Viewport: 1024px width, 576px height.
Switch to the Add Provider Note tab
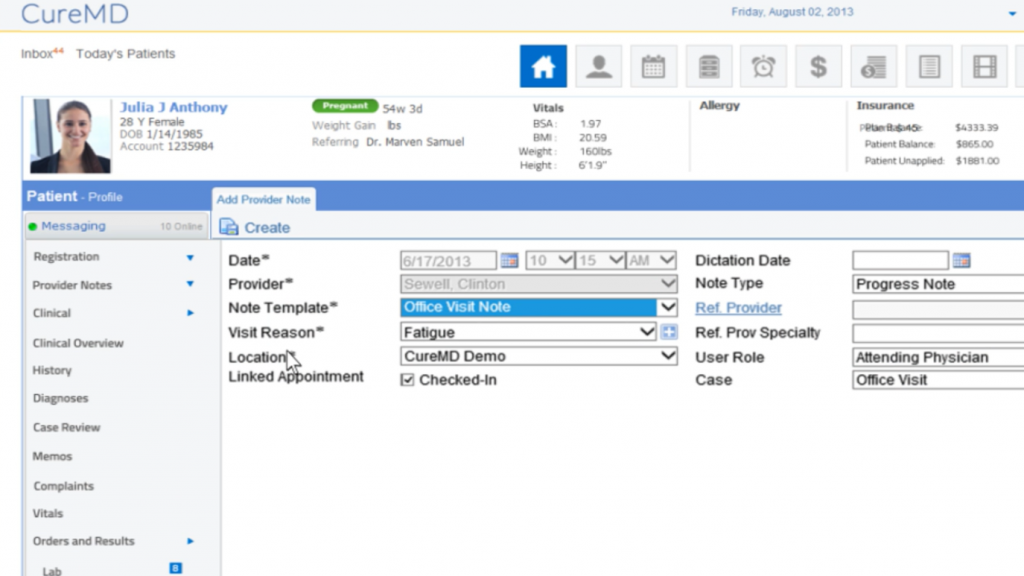(263, 199)
